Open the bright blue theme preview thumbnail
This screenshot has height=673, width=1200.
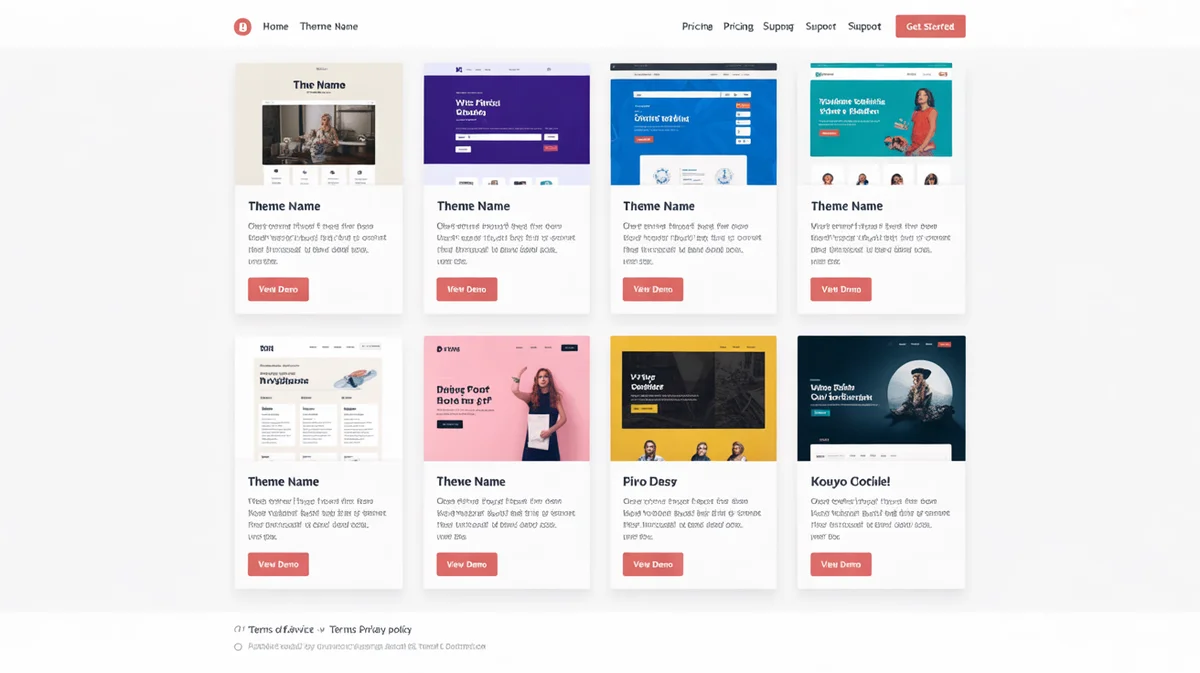point(693,124)
